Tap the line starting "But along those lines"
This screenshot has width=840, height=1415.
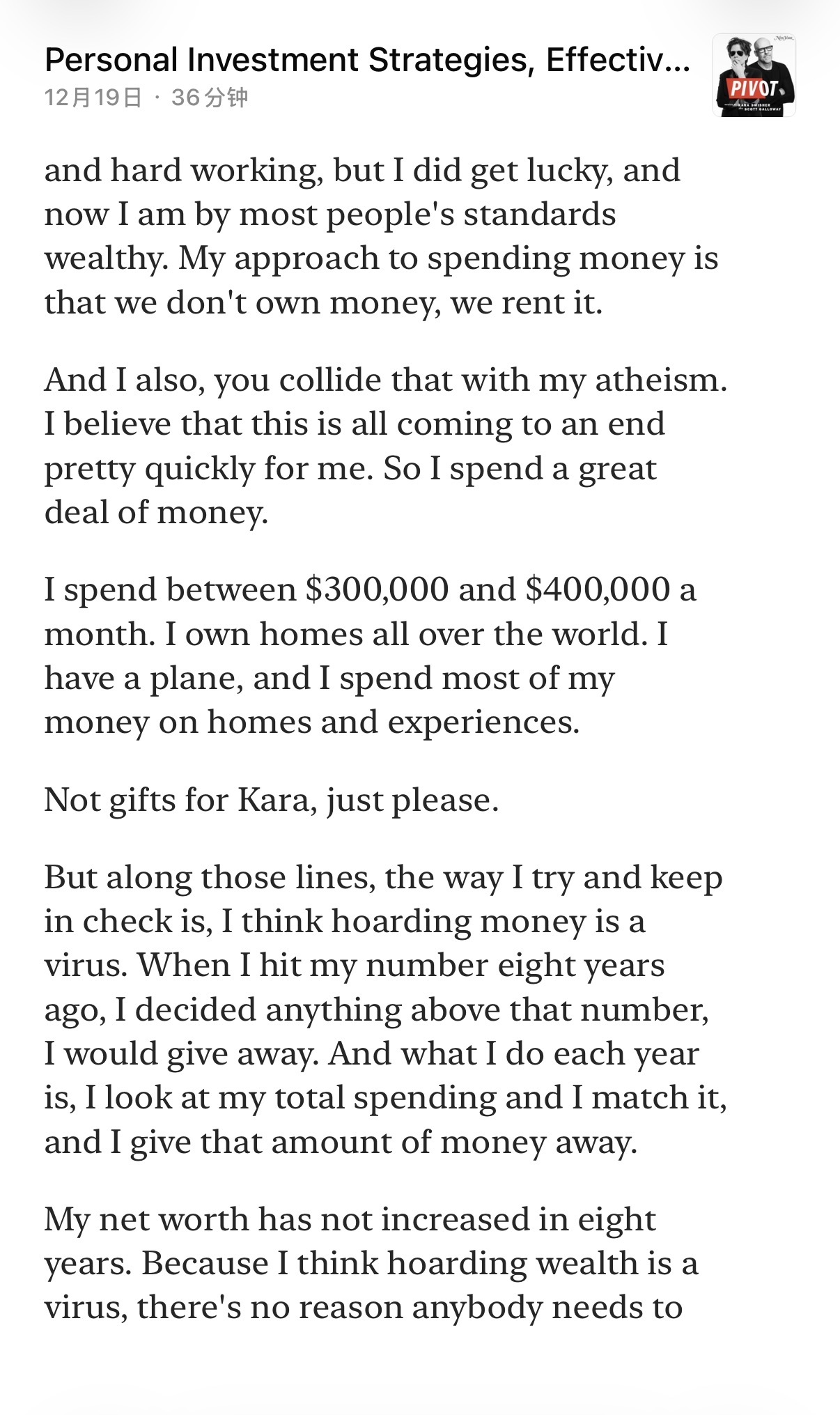pyautogui.click(x=383, y=878)
